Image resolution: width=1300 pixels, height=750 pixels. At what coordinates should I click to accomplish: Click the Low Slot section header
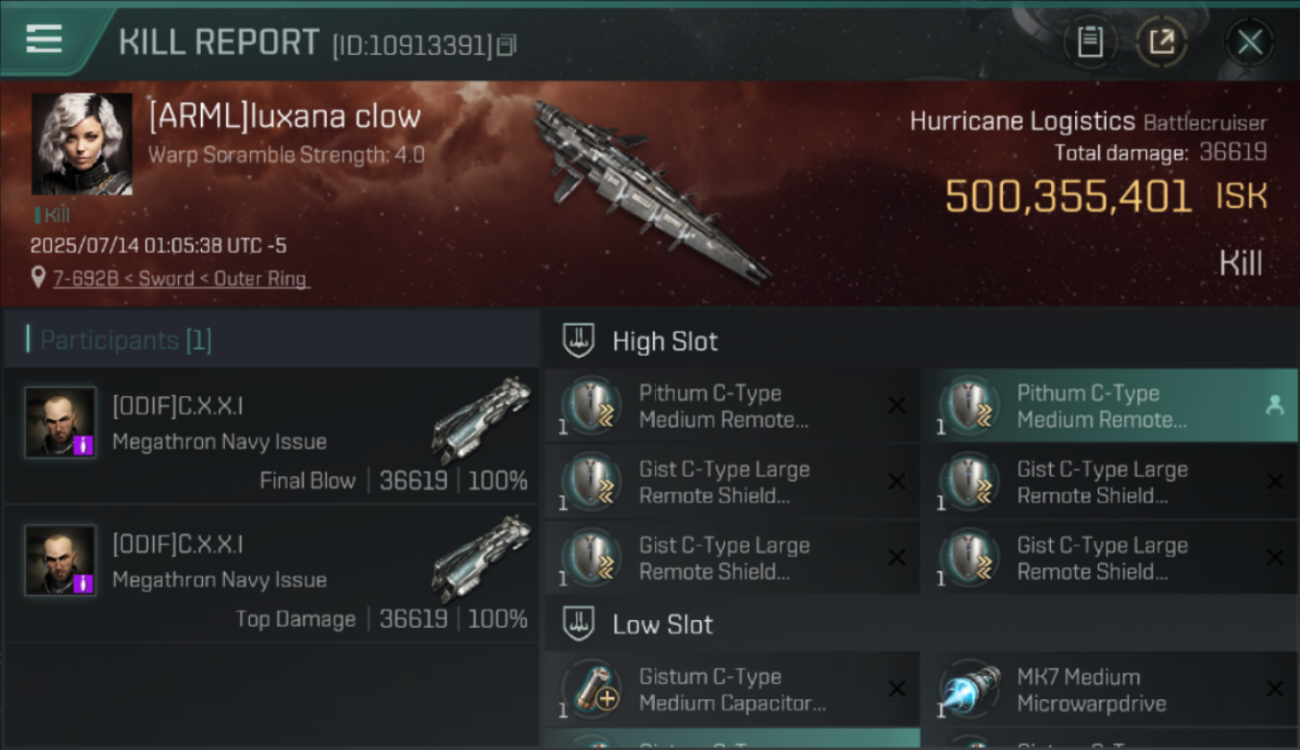pos(663,625)
